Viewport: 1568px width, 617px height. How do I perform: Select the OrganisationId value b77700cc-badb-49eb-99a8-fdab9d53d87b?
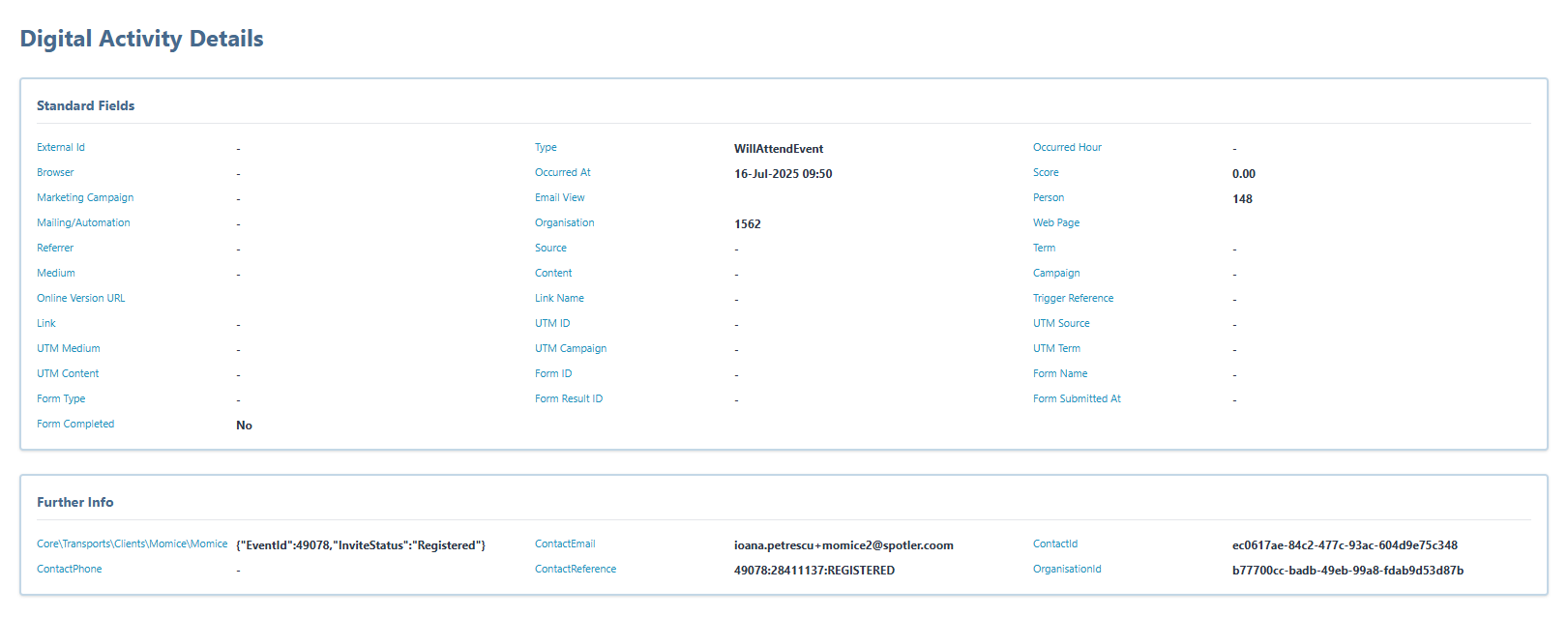[1347, 571]
